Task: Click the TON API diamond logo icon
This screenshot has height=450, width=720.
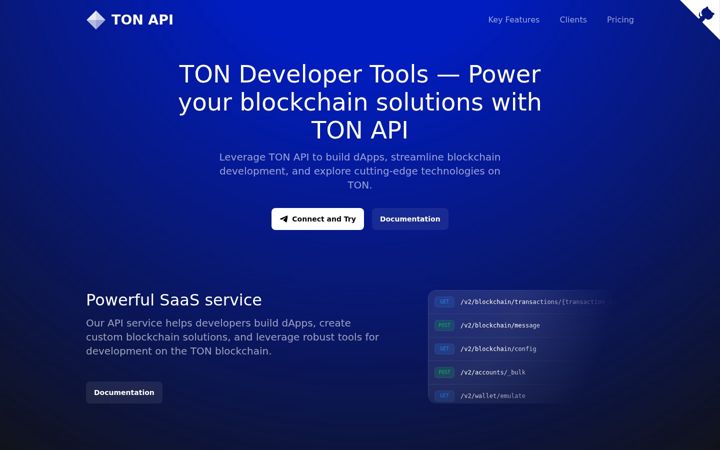Action: [x=96, y=20]
